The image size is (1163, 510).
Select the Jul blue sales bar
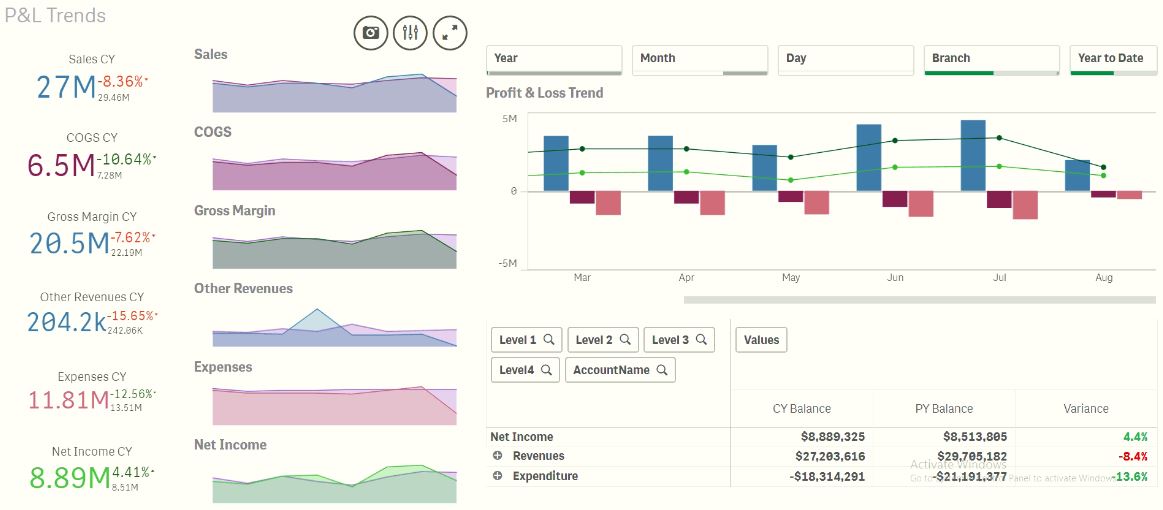[x=973, y=156]
